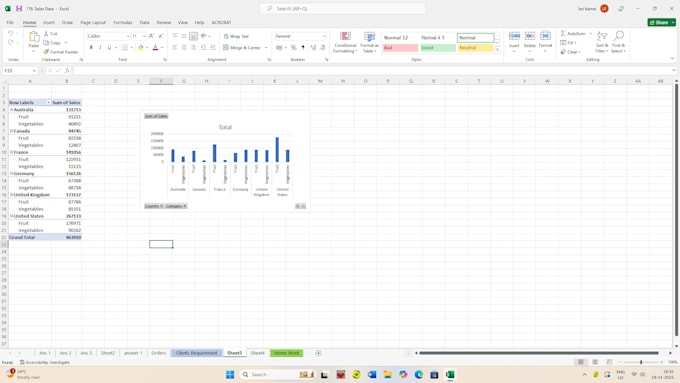Viewport: 680px width, 383px height.
Task: Click the Redo icon
Action: [x=10, y=43]
